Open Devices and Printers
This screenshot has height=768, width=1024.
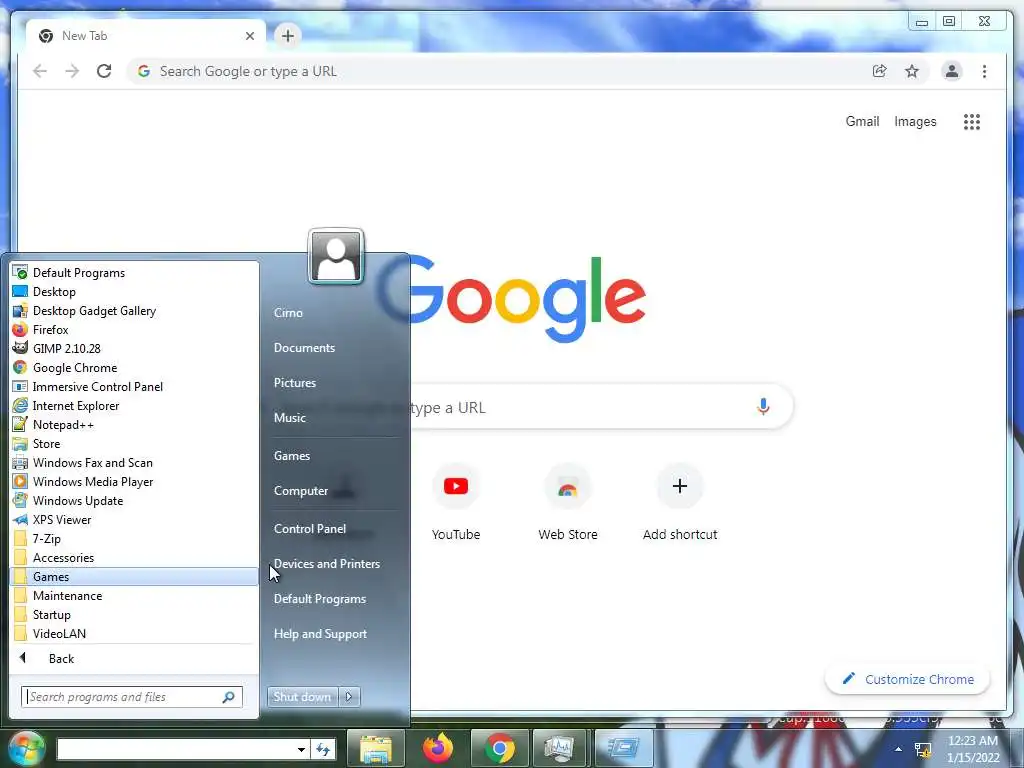[x=327, y=564]
